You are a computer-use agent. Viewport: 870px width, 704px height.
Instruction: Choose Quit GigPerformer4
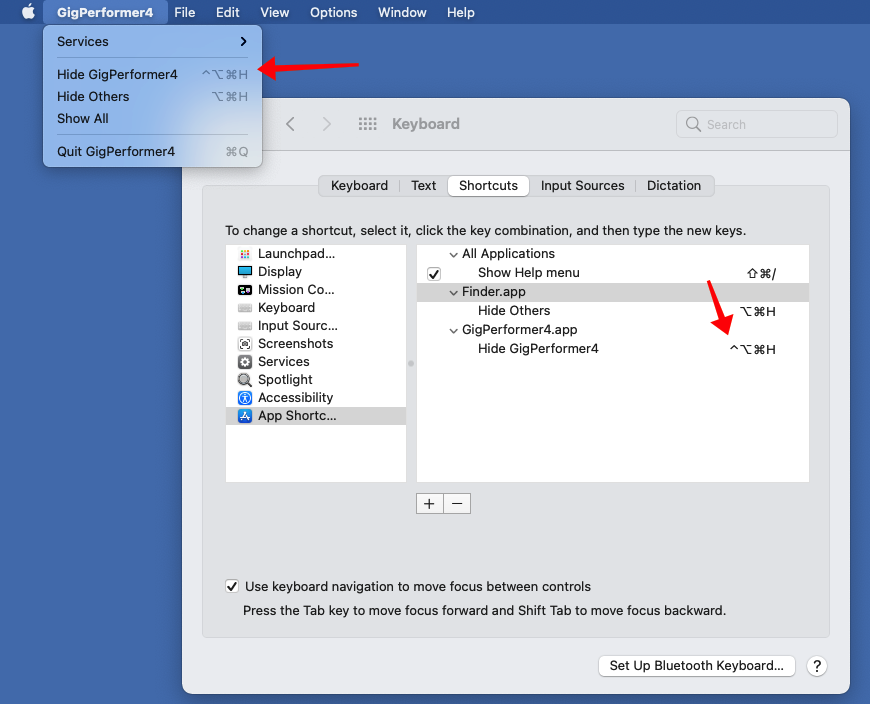tap(153, 151)
